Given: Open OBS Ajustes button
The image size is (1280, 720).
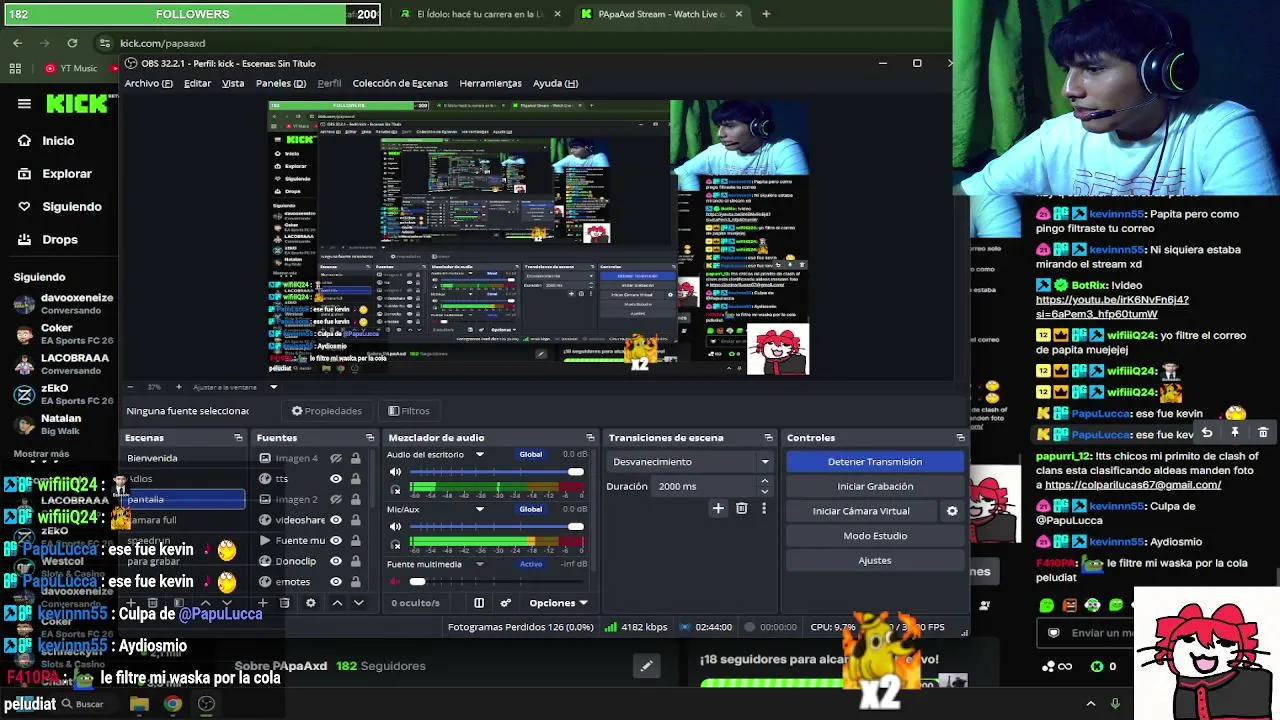Looking at the screenshot, I should [x=875, y=560].
